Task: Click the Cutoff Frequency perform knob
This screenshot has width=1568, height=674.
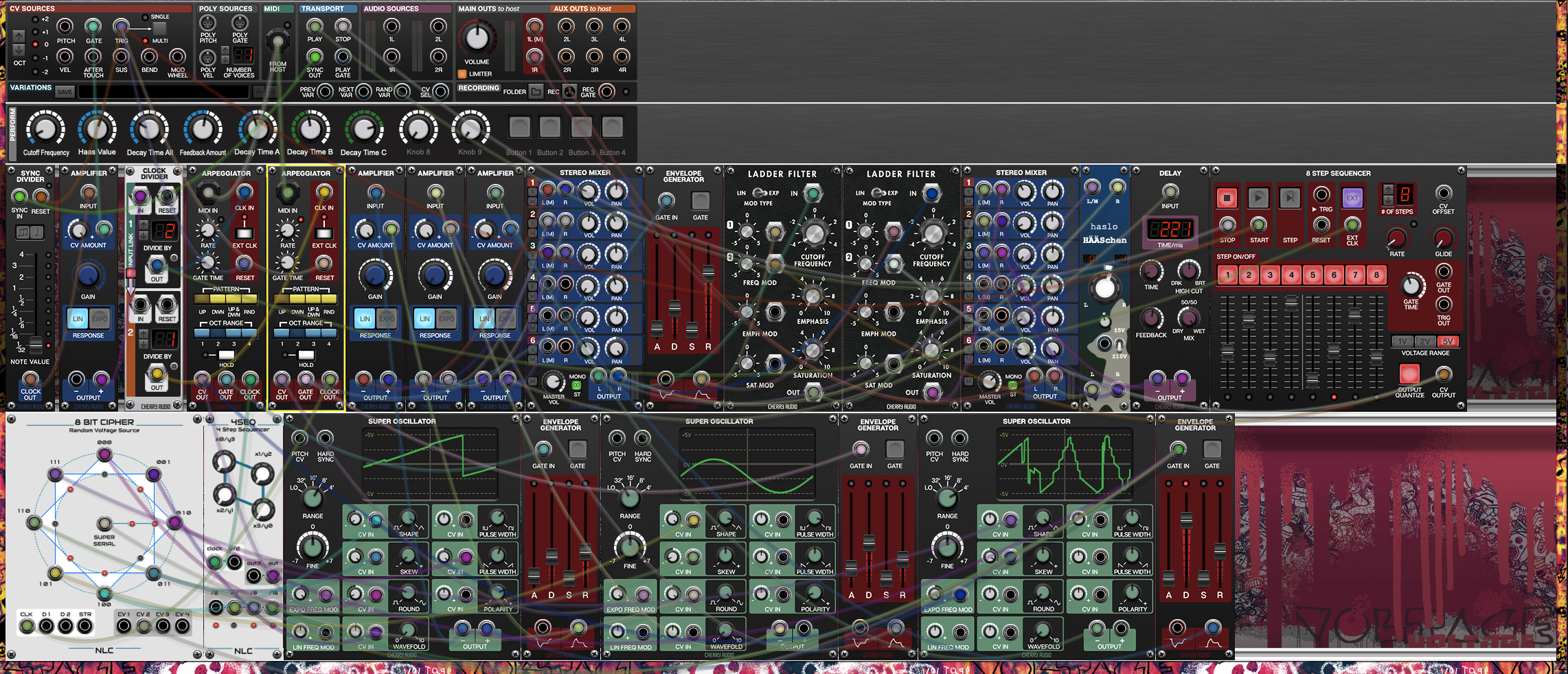Action: click(x=45, y=129)
